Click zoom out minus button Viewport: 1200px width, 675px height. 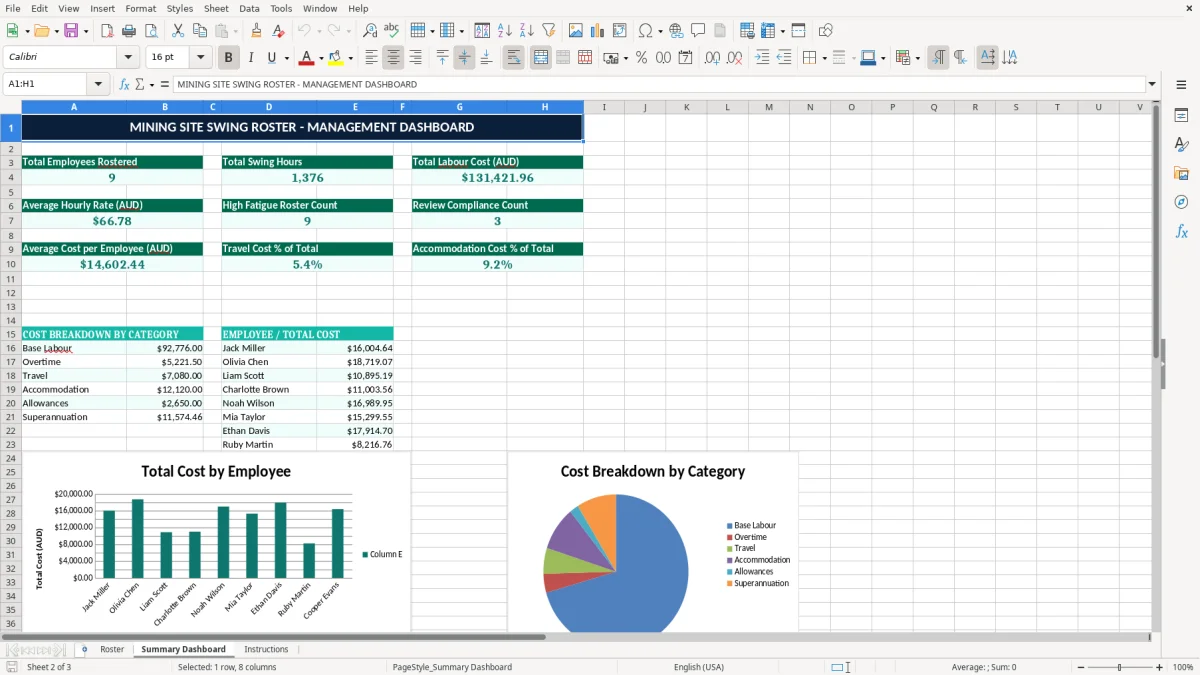click(x=1081, y=667)
